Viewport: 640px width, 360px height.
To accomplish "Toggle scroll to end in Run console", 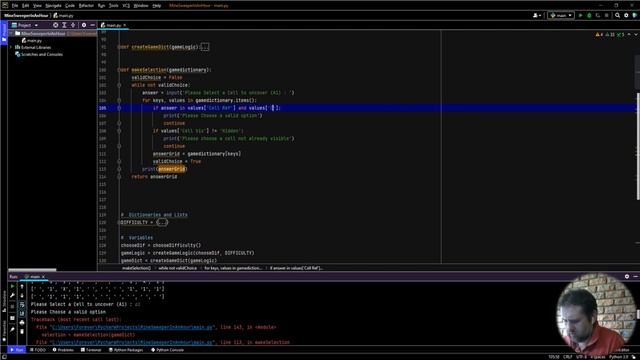I will coord(22,313).
